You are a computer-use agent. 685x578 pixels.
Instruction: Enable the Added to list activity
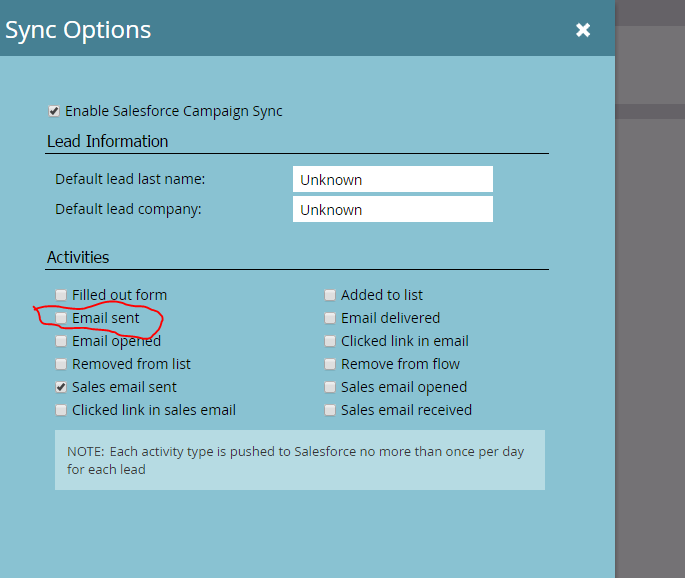click(330, 295)
